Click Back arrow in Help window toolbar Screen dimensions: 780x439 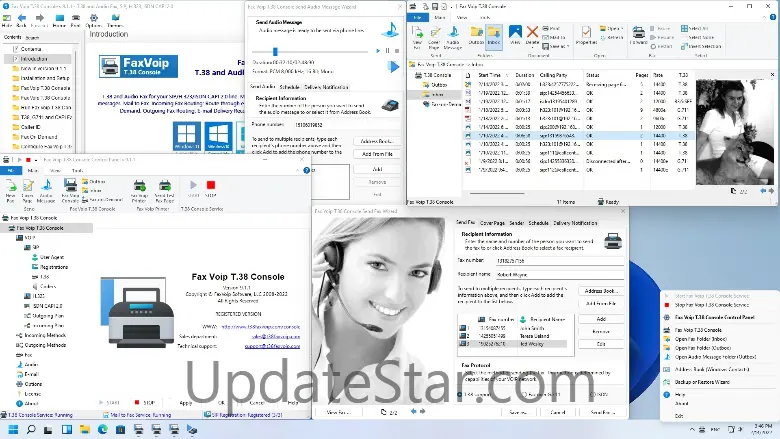coord(22,18)
